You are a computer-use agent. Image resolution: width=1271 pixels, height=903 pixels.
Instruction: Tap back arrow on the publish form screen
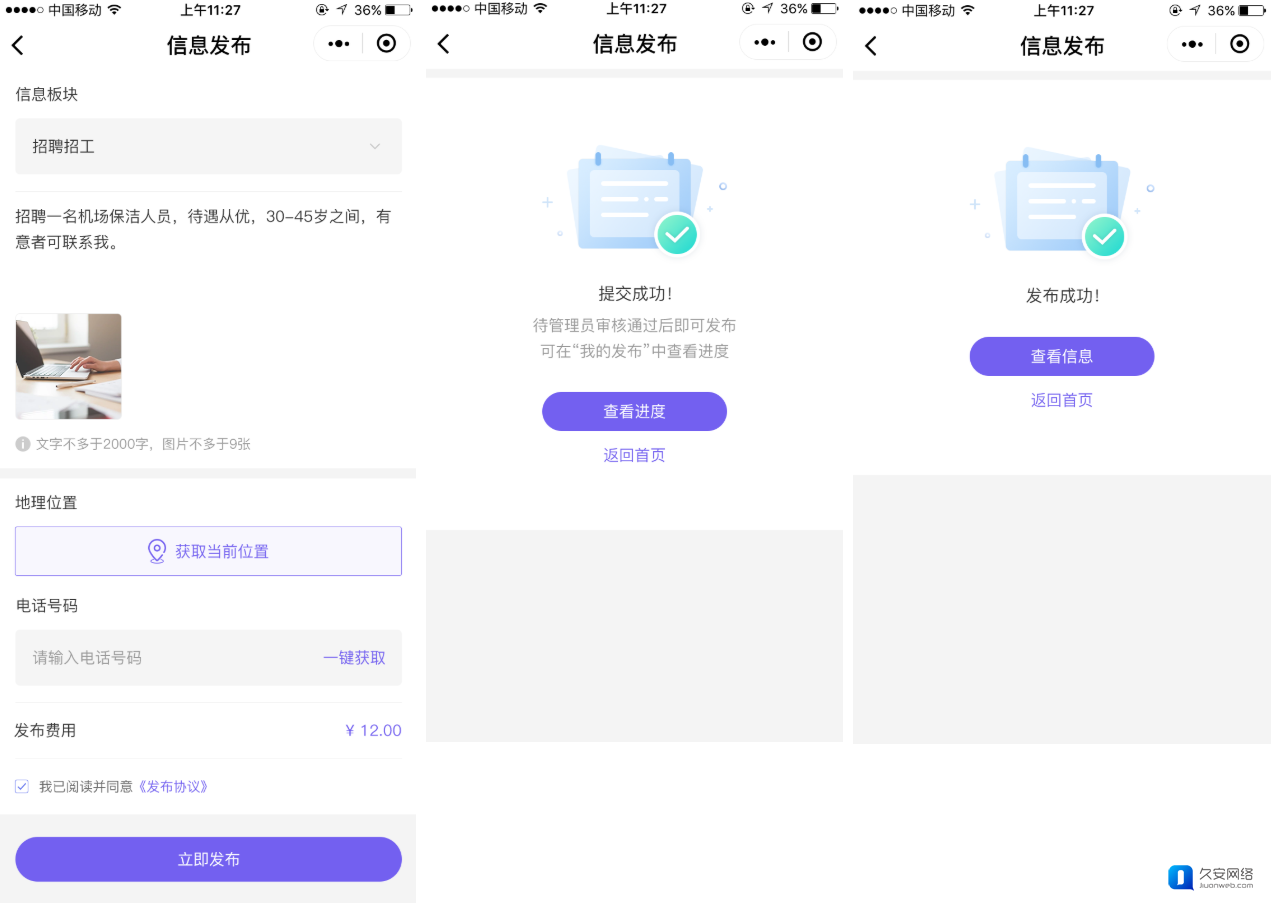(x=18, y=45)
